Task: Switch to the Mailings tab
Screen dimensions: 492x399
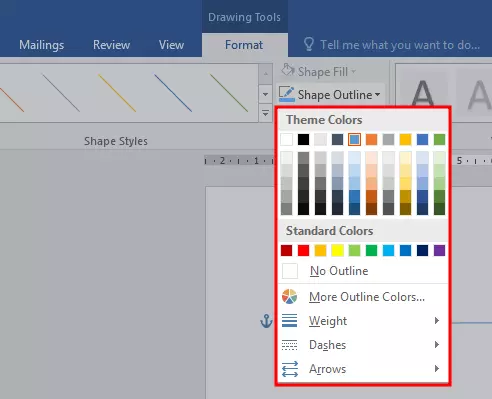Action: [x=42, y=45]
